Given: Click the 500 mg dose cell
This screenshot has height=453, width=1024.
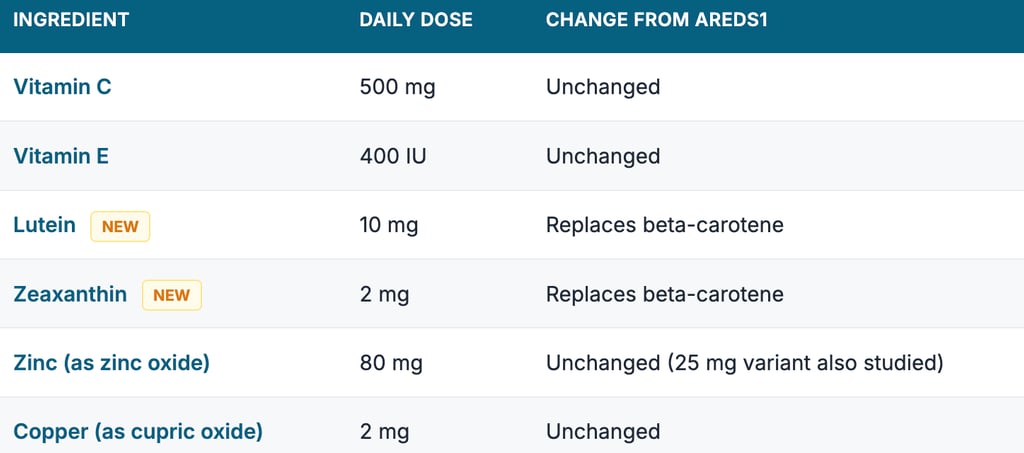Looking at the screenshot, I should (x=397, y=87).
